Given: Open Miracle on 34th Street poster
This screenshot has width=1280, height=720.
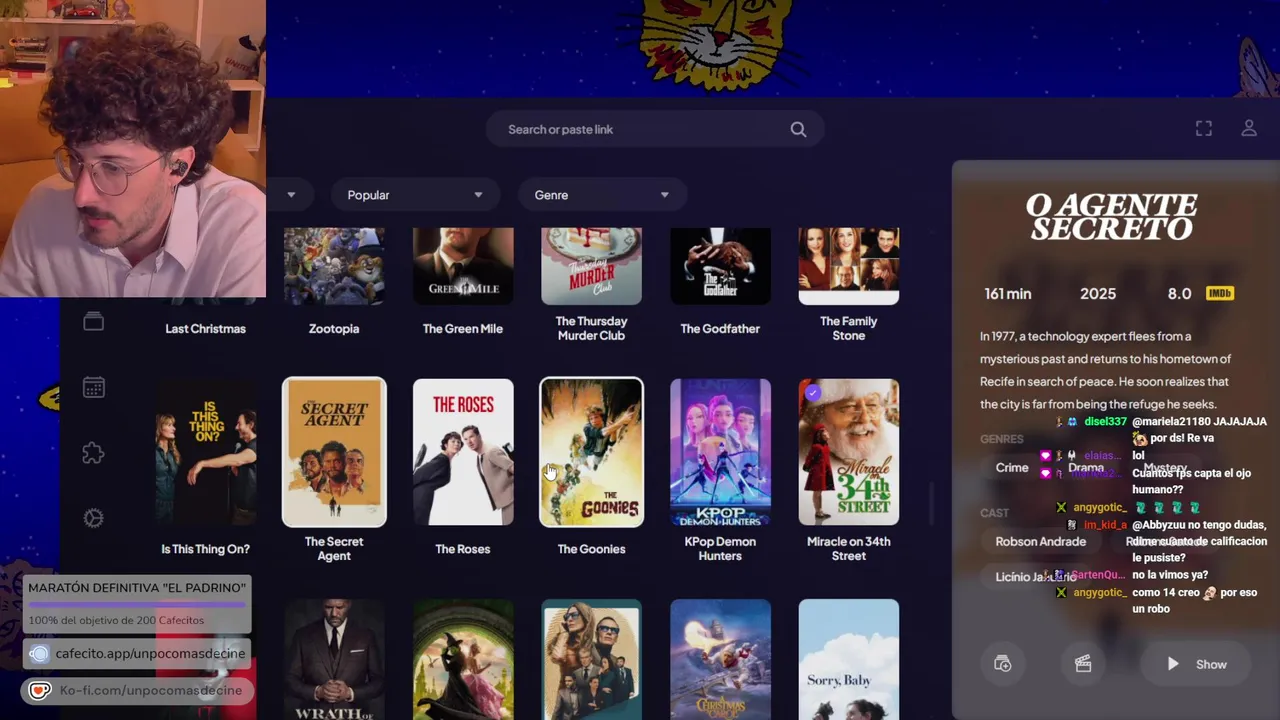Looking at the screenshot, I should [x=849, y=452].
